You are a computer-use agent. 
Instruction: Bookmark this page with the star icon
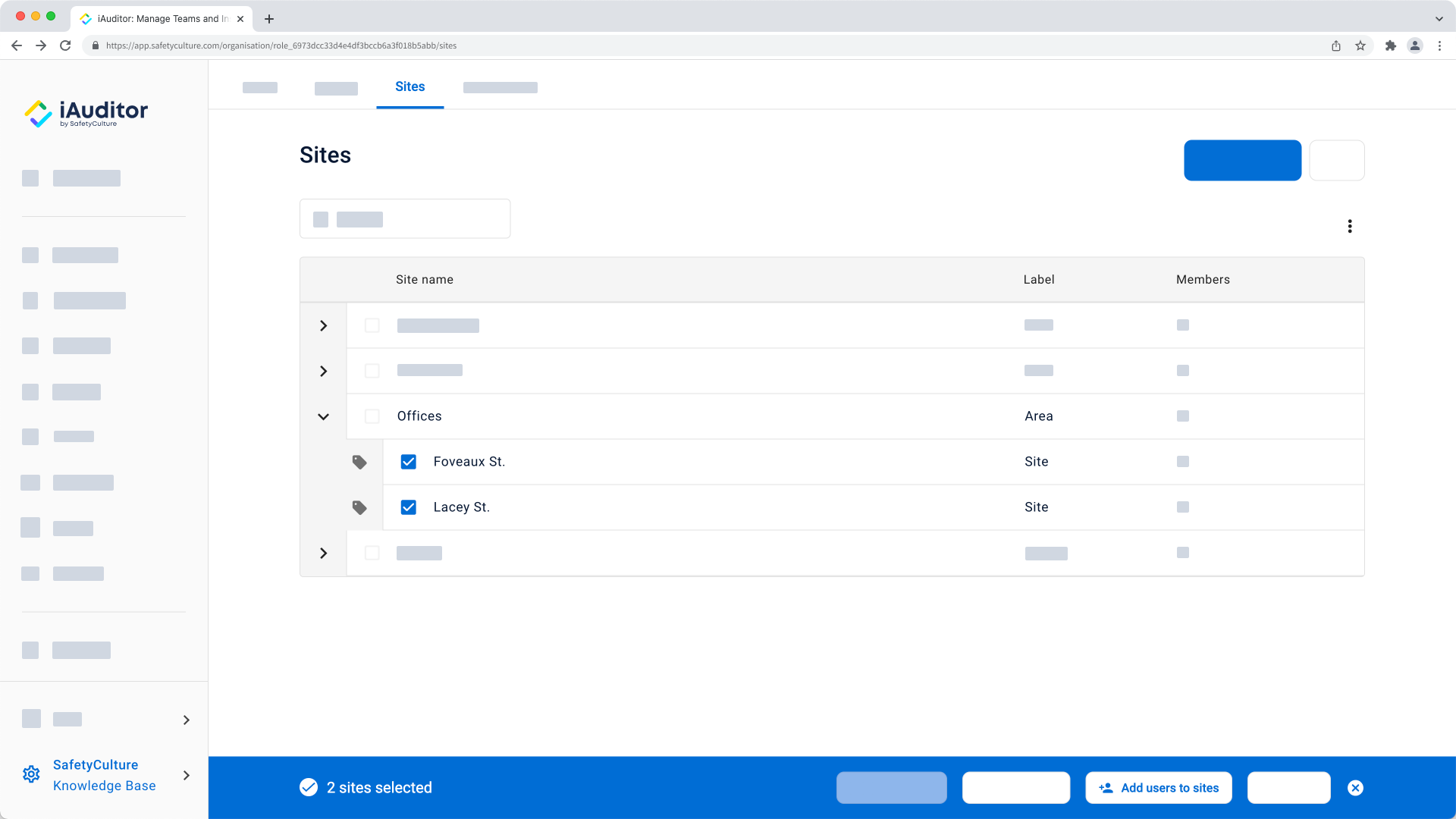pyautogui.click(x=1360, y=45)
